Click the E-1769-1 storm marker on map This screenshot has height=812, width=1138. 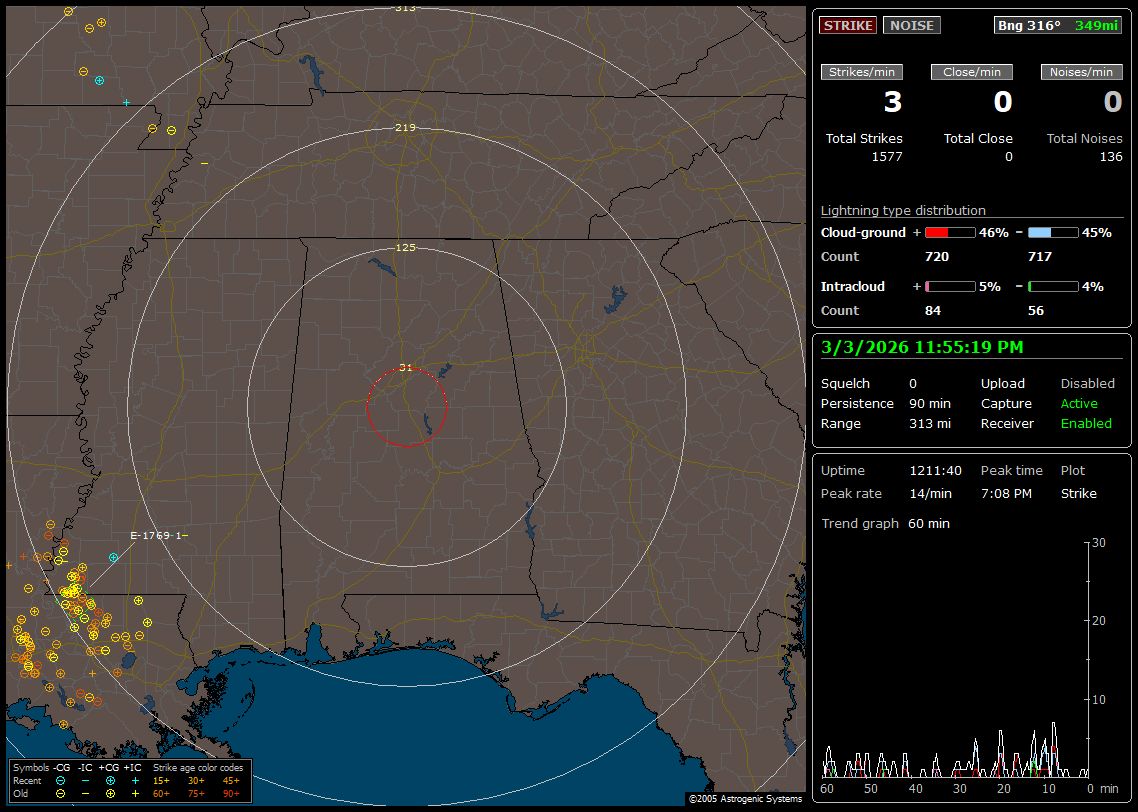tap(158, 536)
